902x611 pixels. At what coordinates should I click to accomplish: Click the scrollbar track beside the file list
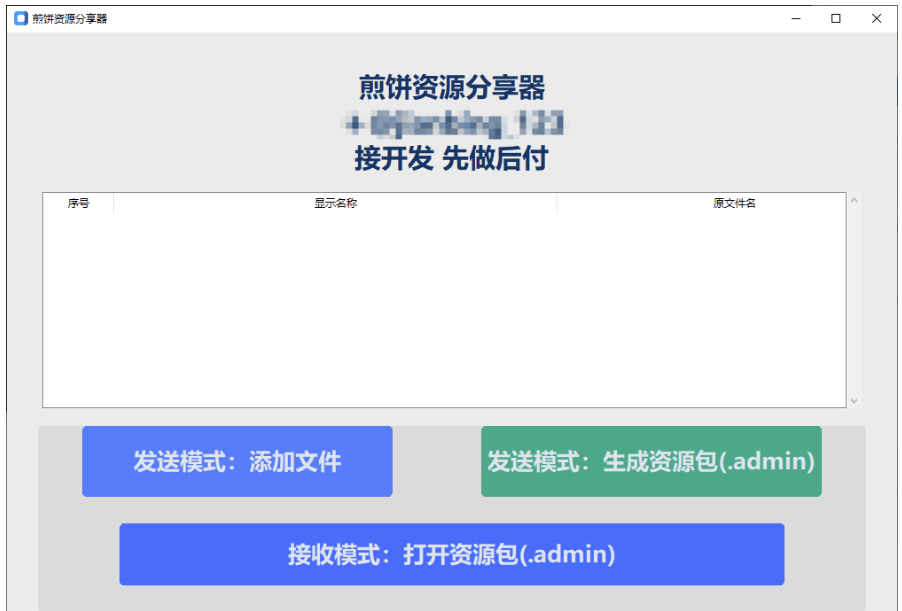point(853,300)
